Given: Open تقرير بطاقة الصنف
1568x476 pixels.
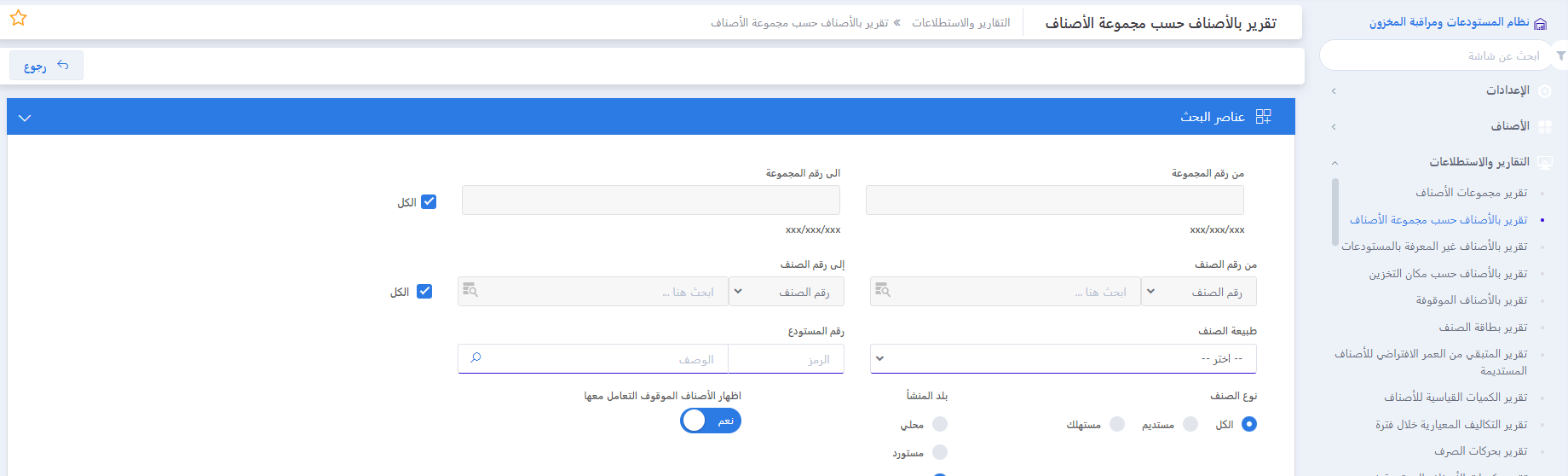Looking at the screenshot, I should click(1484, 328).
